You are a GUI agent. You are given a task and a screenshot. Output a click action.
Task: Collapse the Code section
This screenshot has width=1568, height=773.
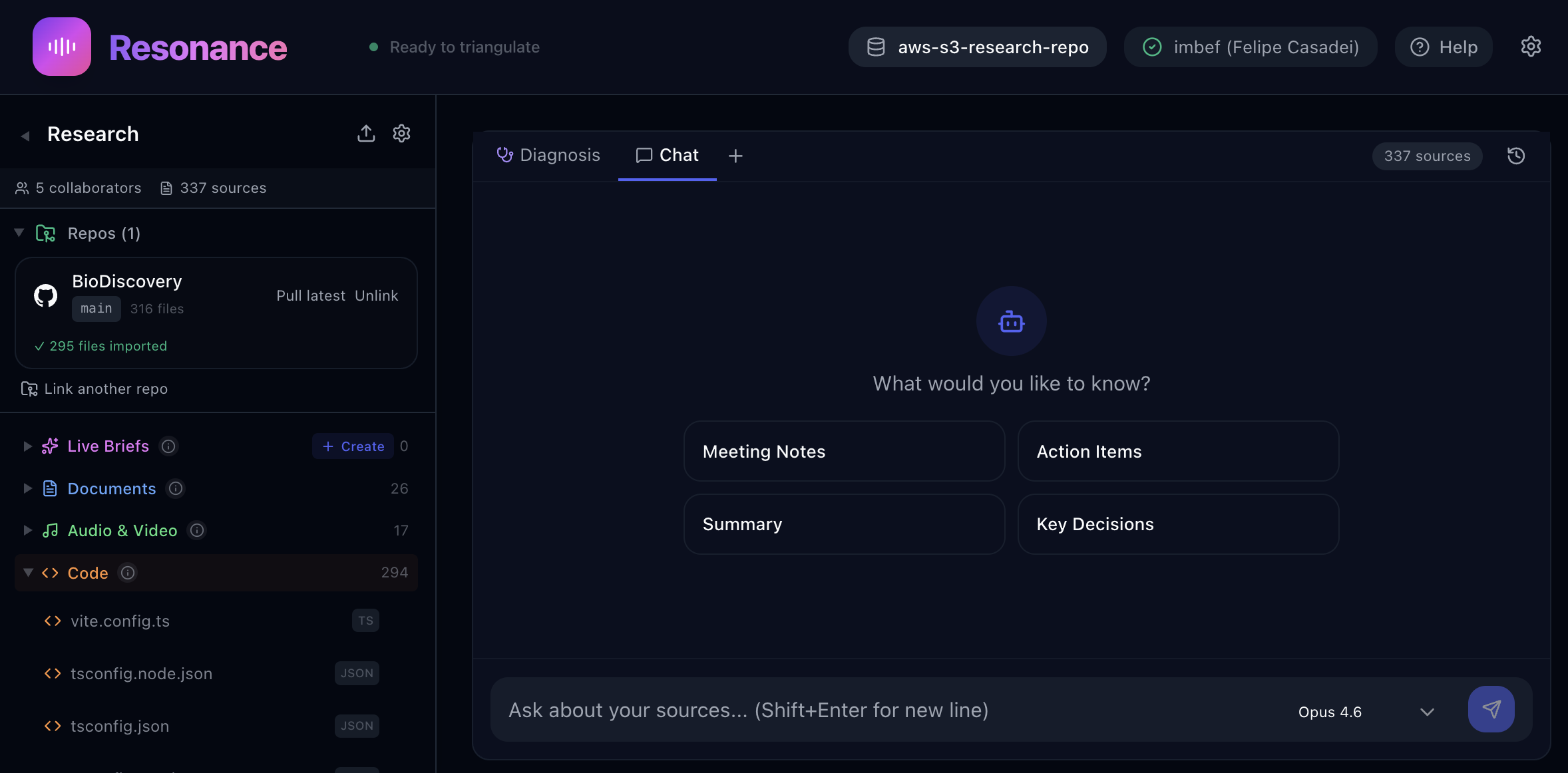pos(28,572)
